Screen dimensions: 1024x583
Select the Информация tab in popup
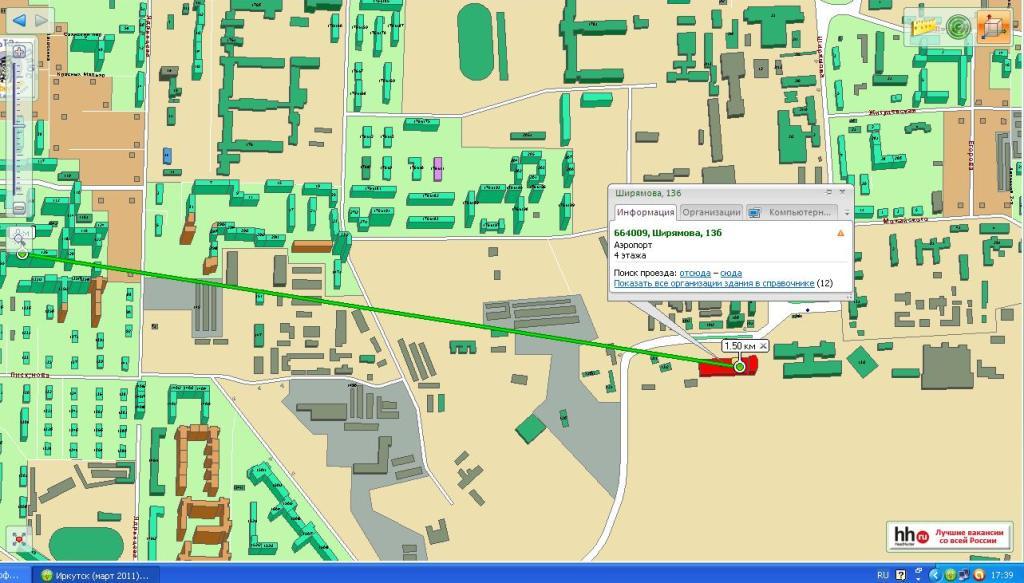click(x=644, y=212)
